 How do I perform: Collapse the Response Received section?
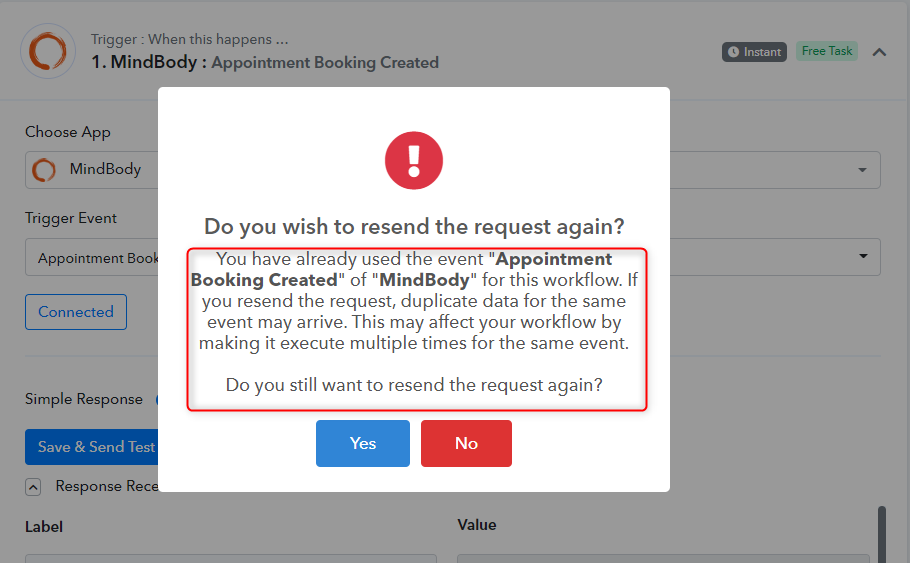pos(33,487)
